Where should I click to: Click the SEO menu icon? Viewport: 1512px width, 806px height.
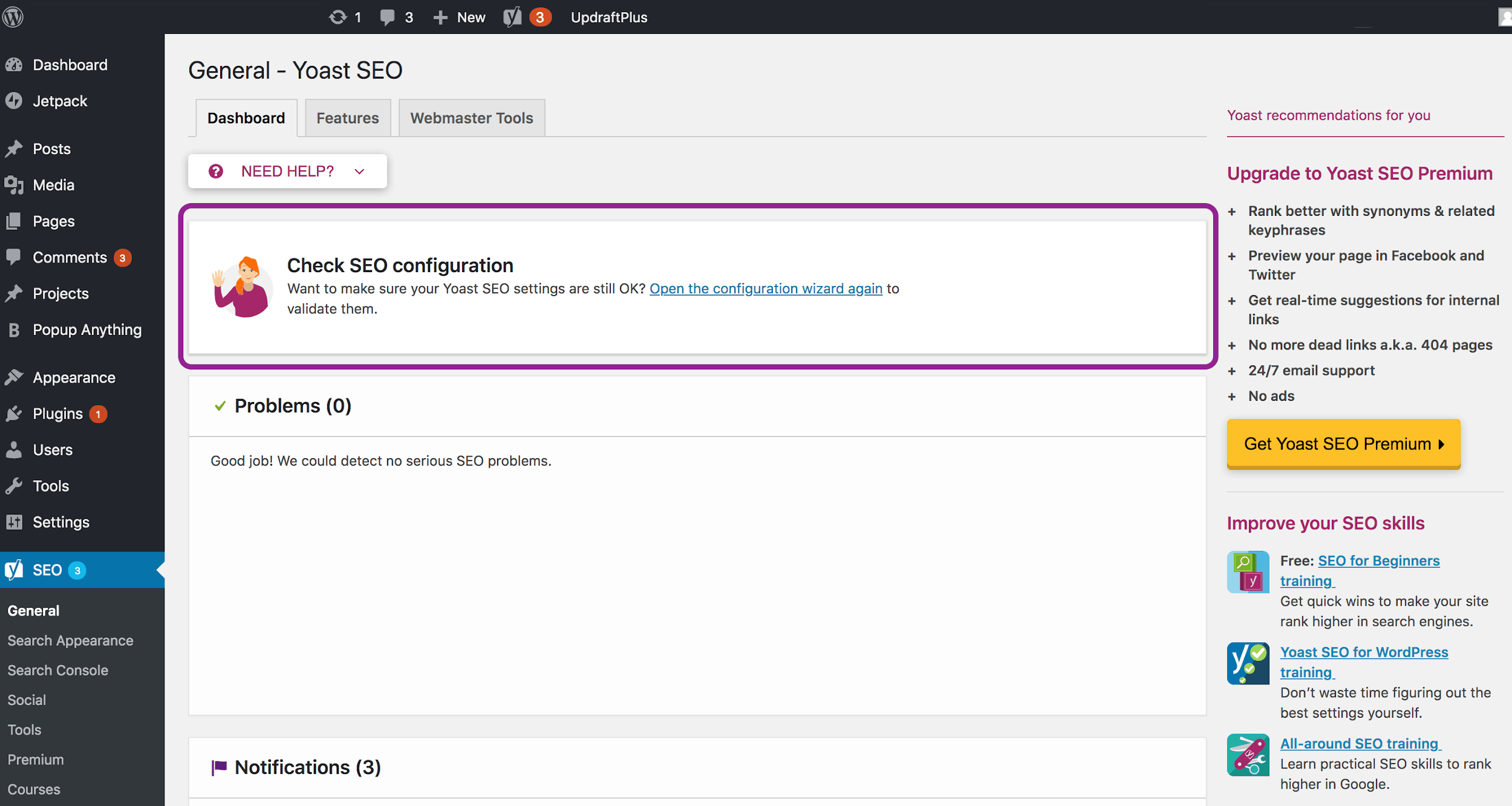[14, 570]
